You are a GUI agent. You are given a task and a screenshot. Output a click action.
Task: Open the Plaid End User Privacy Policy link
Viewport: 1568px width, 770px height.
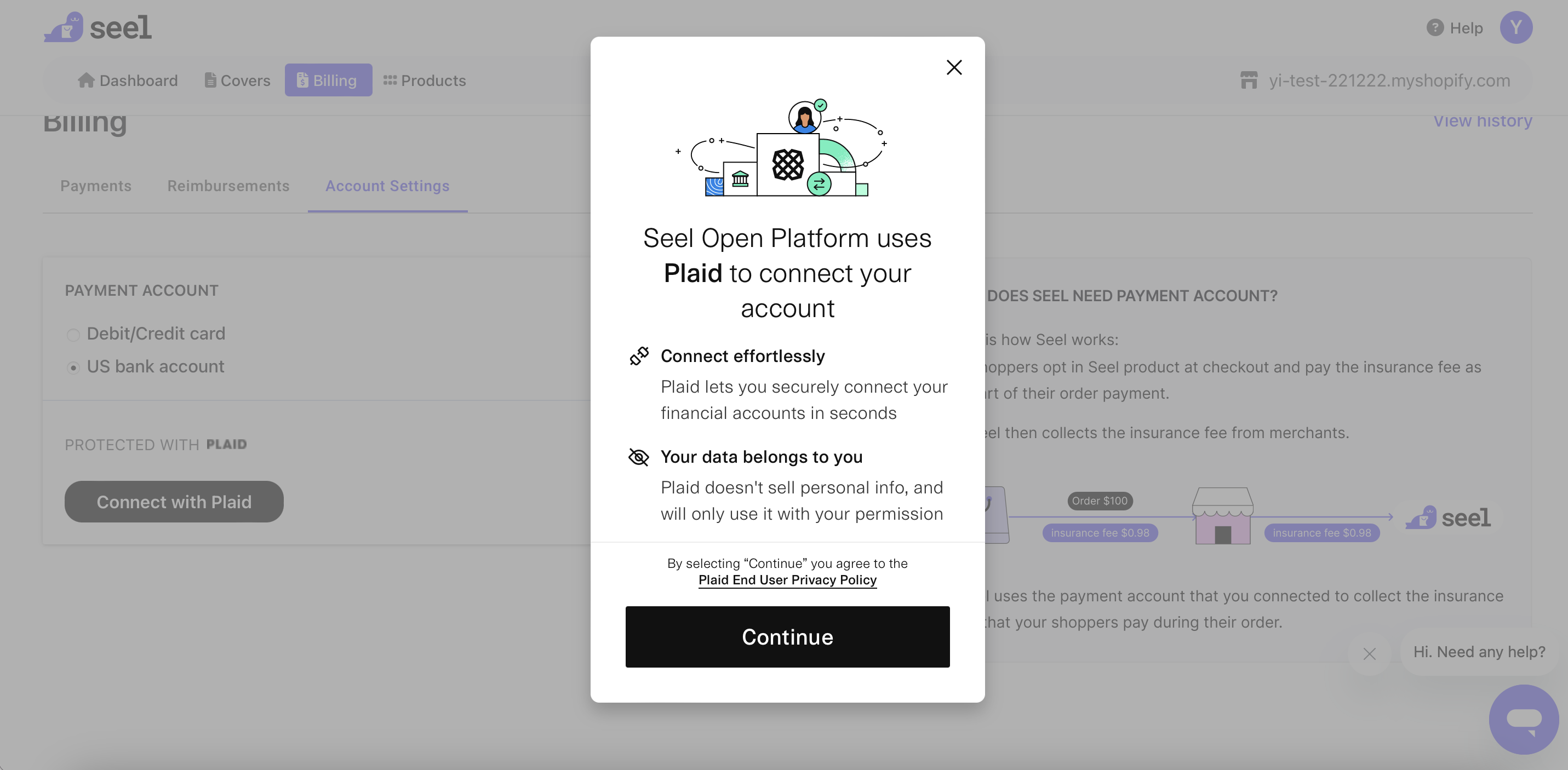click(x=787, y=580)
